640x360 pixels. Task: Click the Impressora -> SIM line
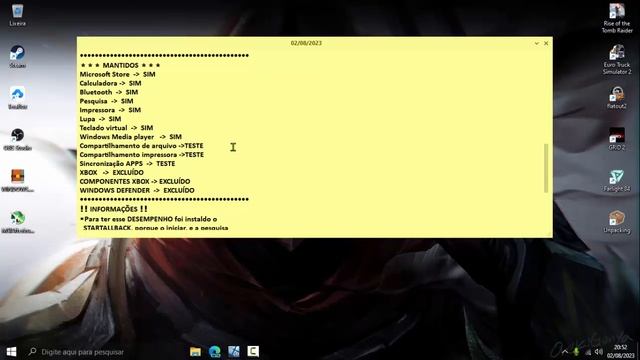coord(110,110)
